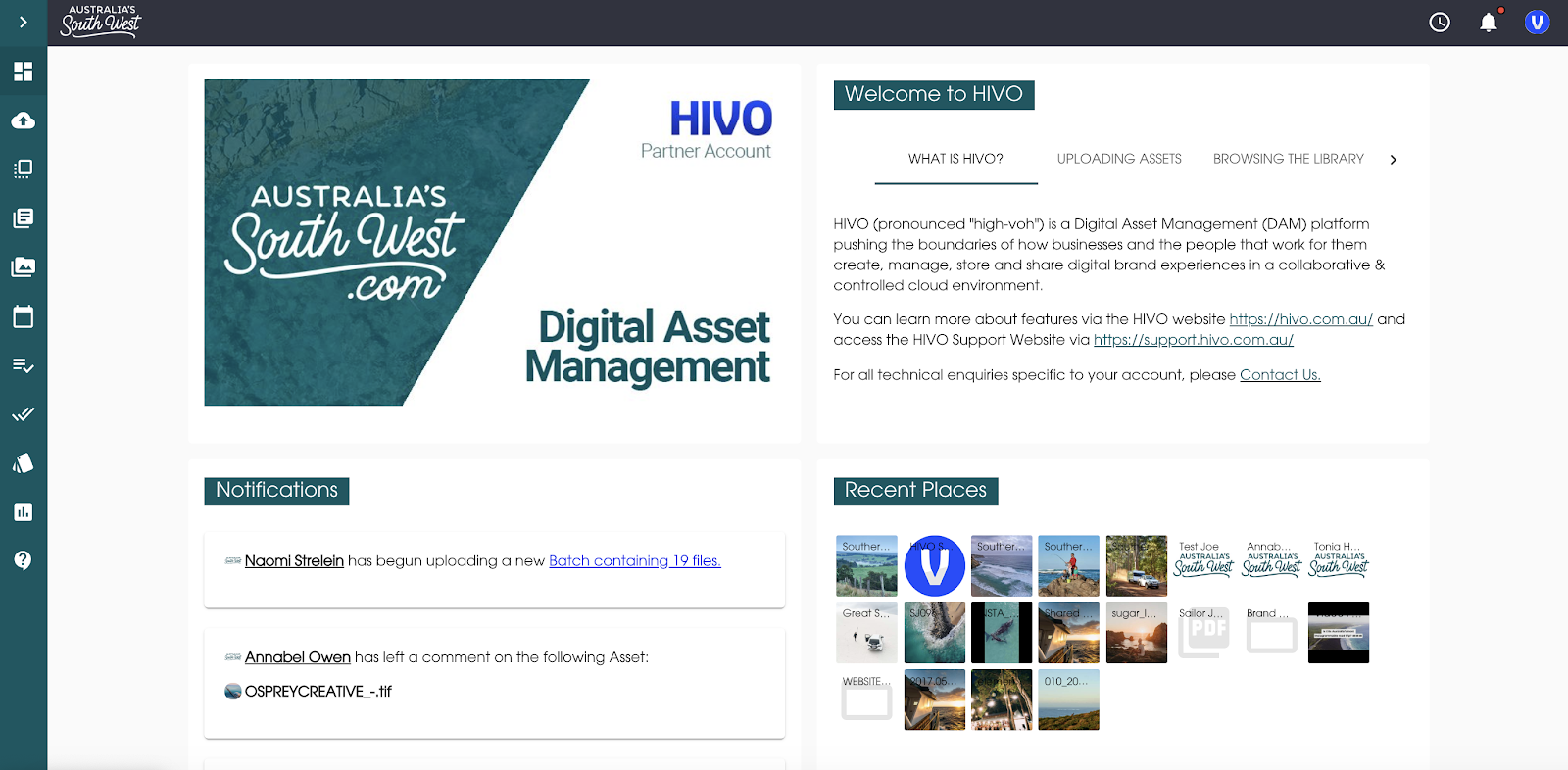Click the small globe thumbnail beside OSPREYCREATIVE

(x=233, y=692)
